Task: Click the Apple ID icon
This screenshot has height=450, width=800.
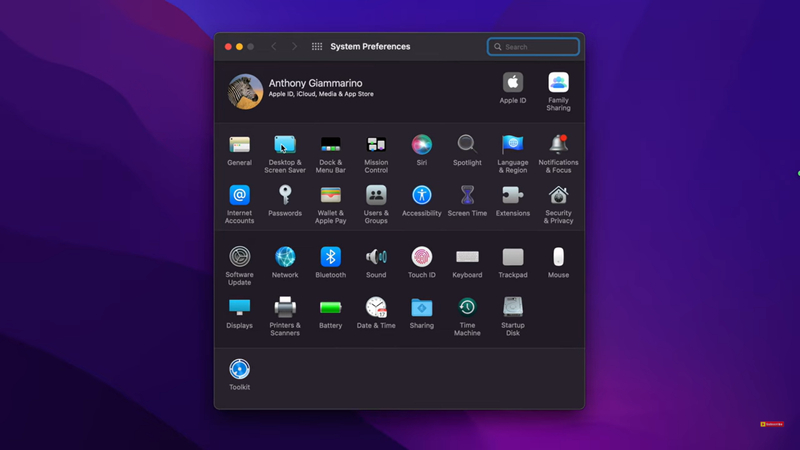Action: click(513, 84)
